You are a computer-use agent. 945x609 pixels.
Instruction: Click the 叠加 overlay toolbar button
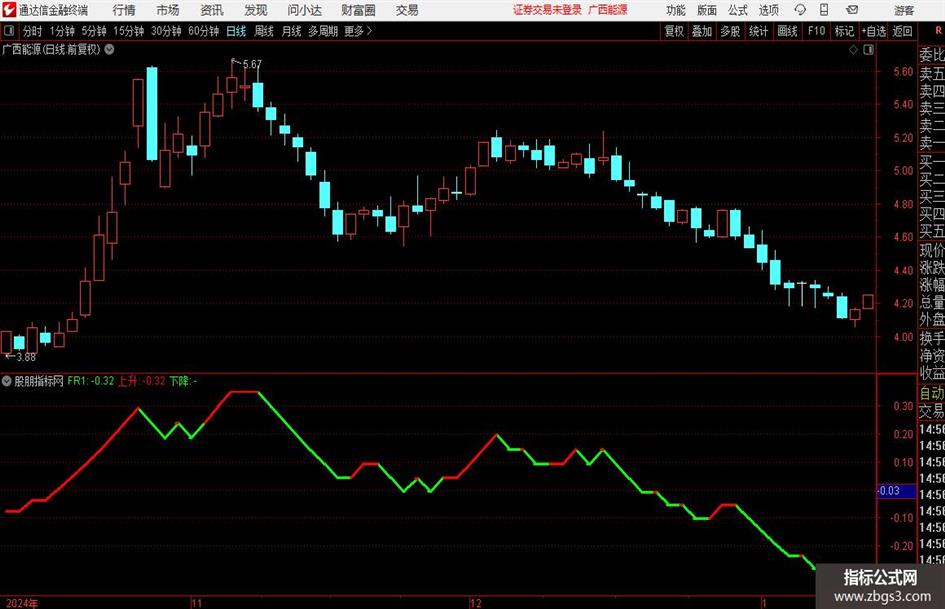click(x=702, y=31)
